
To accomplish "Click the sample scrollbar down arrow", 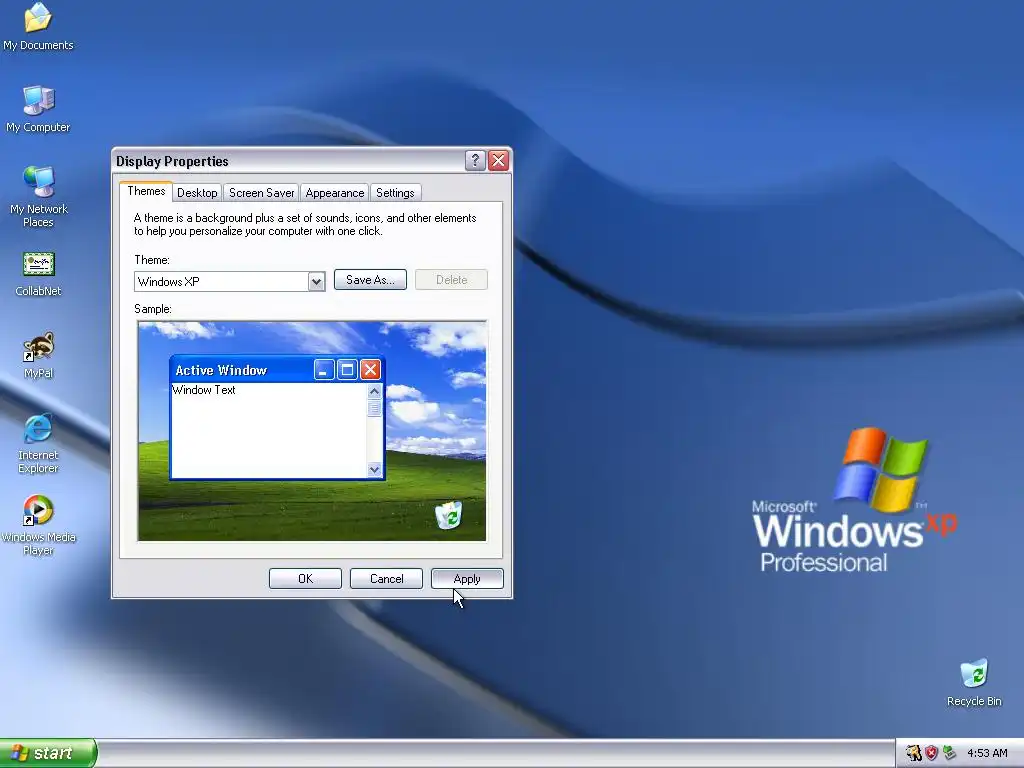I will pyautogui.click(x=374, y=469).
